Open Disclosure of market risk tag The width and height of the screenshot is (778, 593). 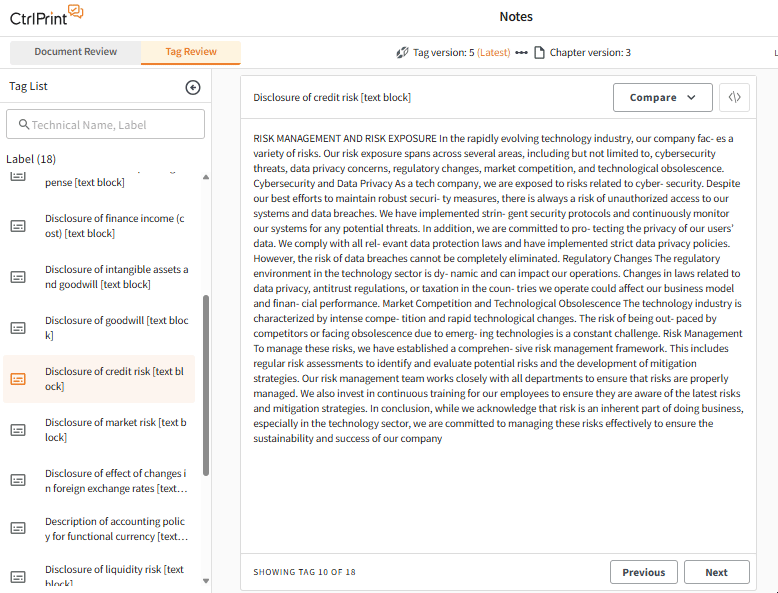tap(115, 430)
